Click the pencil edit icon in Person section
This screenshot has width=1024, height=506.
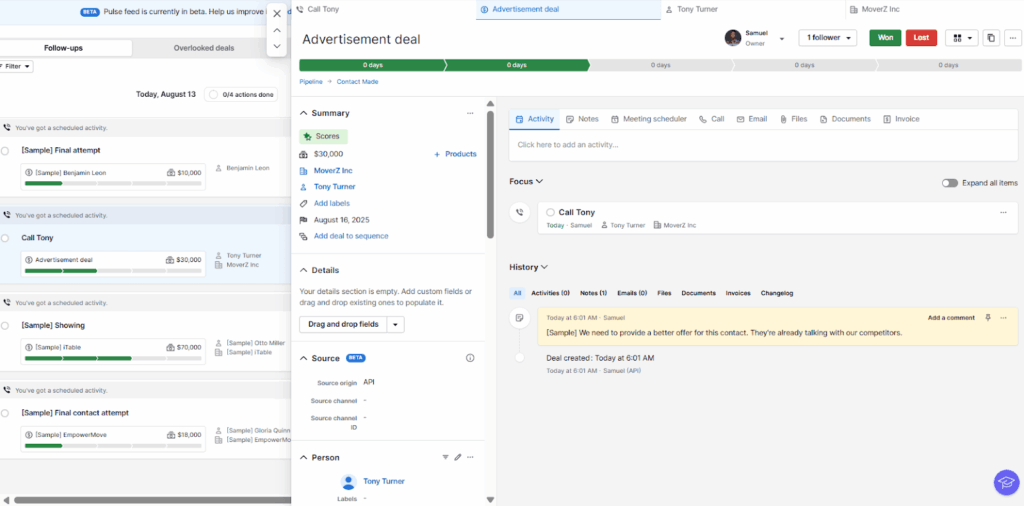click(457, 457)
